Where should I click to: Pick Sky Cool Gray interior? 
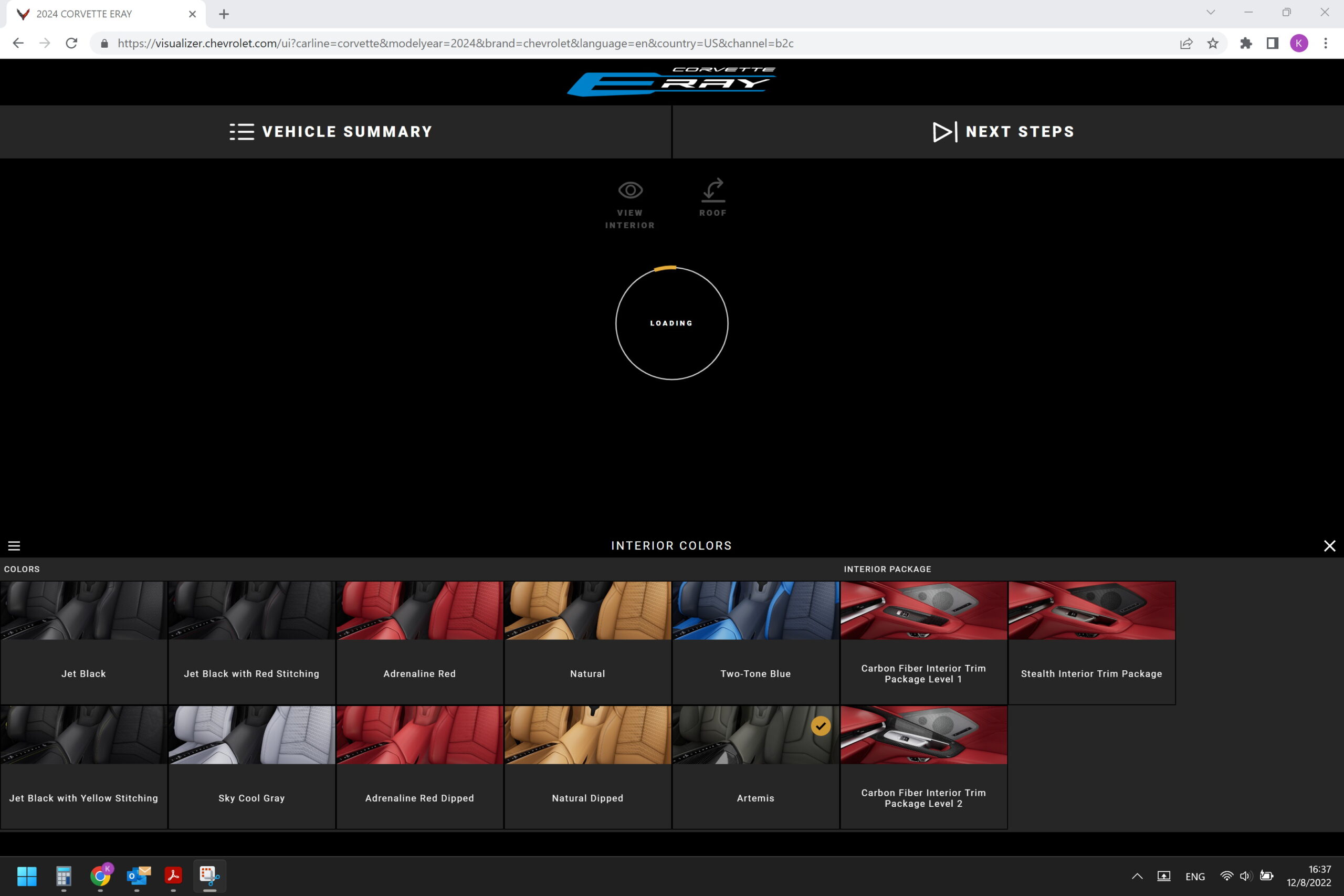point(251,766)
